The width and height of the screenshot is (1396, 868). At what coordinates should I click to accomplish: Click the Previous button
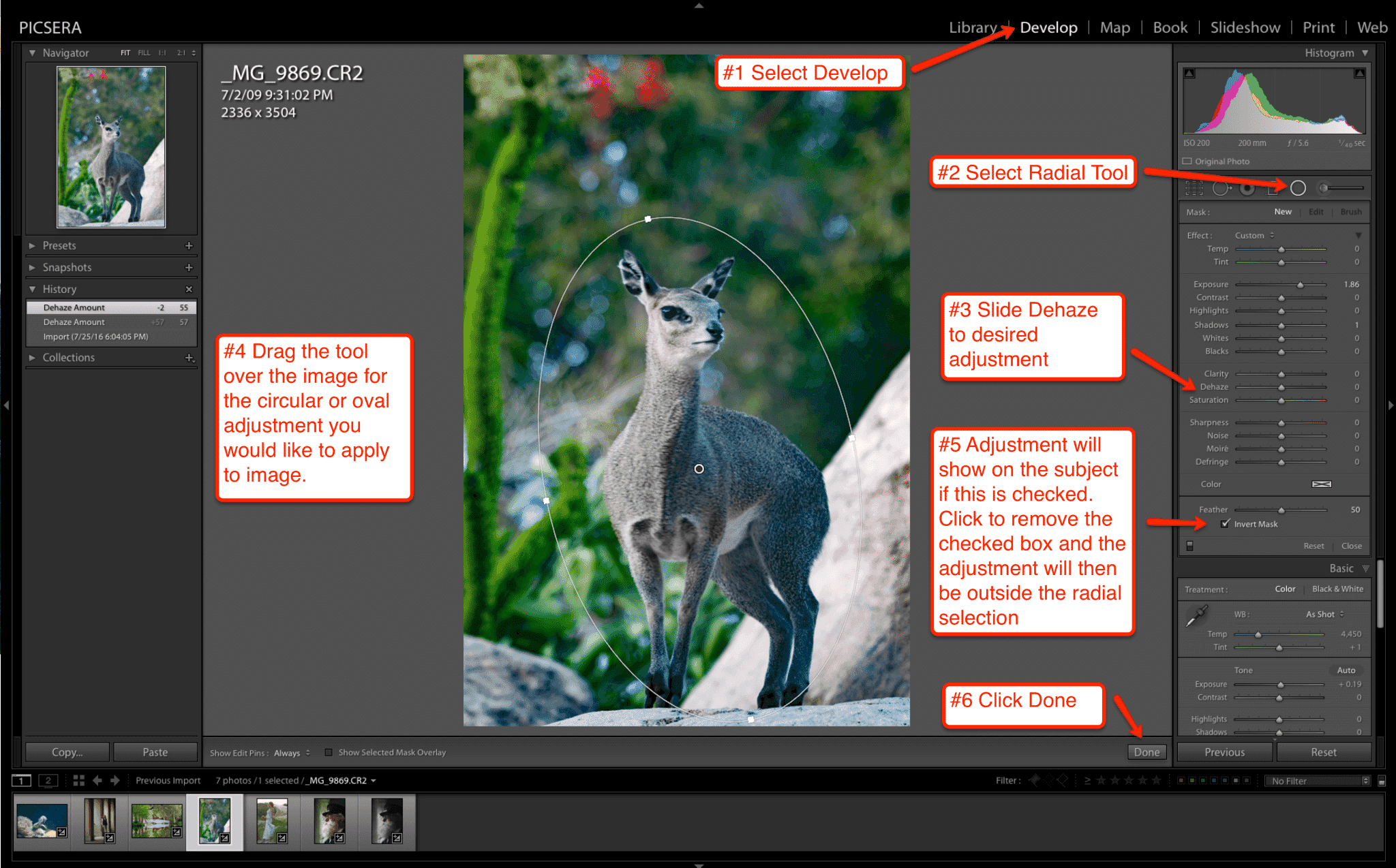pos(1224,752)
